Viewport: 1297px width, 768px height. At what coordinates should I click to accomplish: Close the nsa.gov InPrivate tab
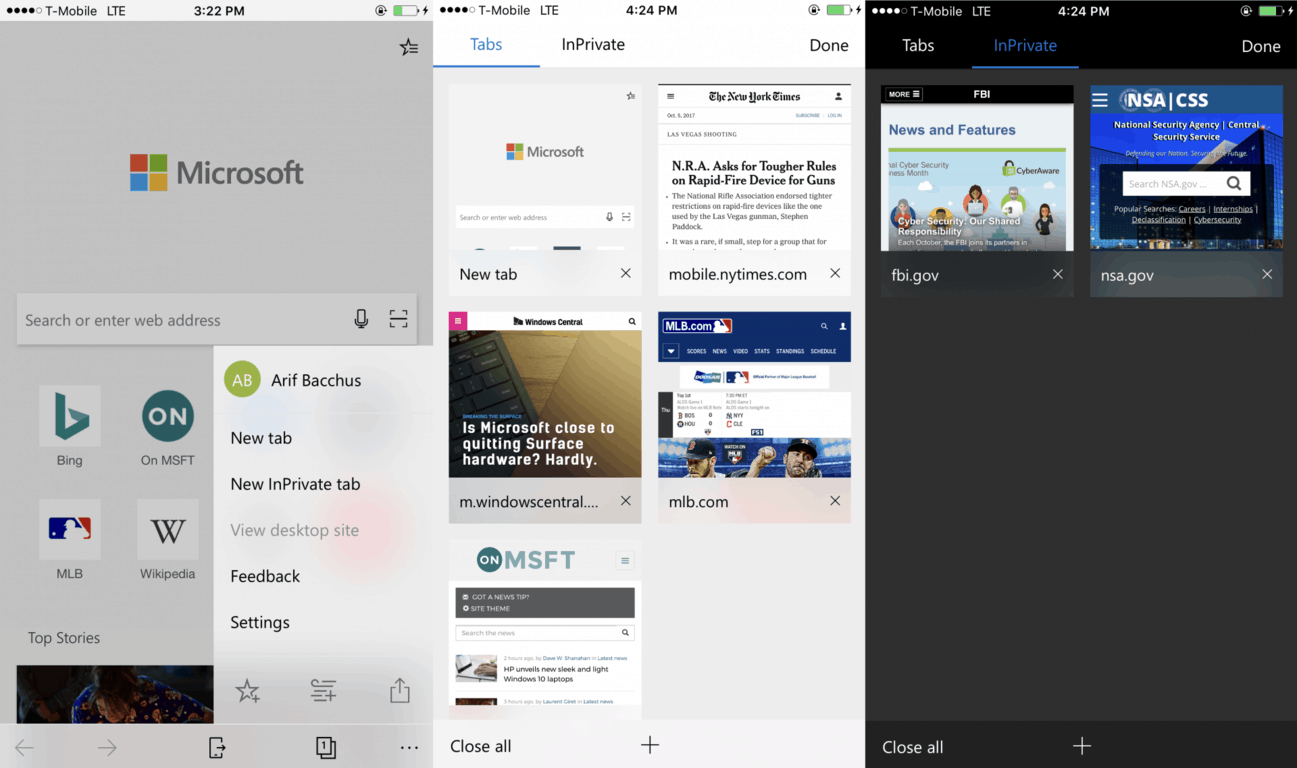(1267, 274)
